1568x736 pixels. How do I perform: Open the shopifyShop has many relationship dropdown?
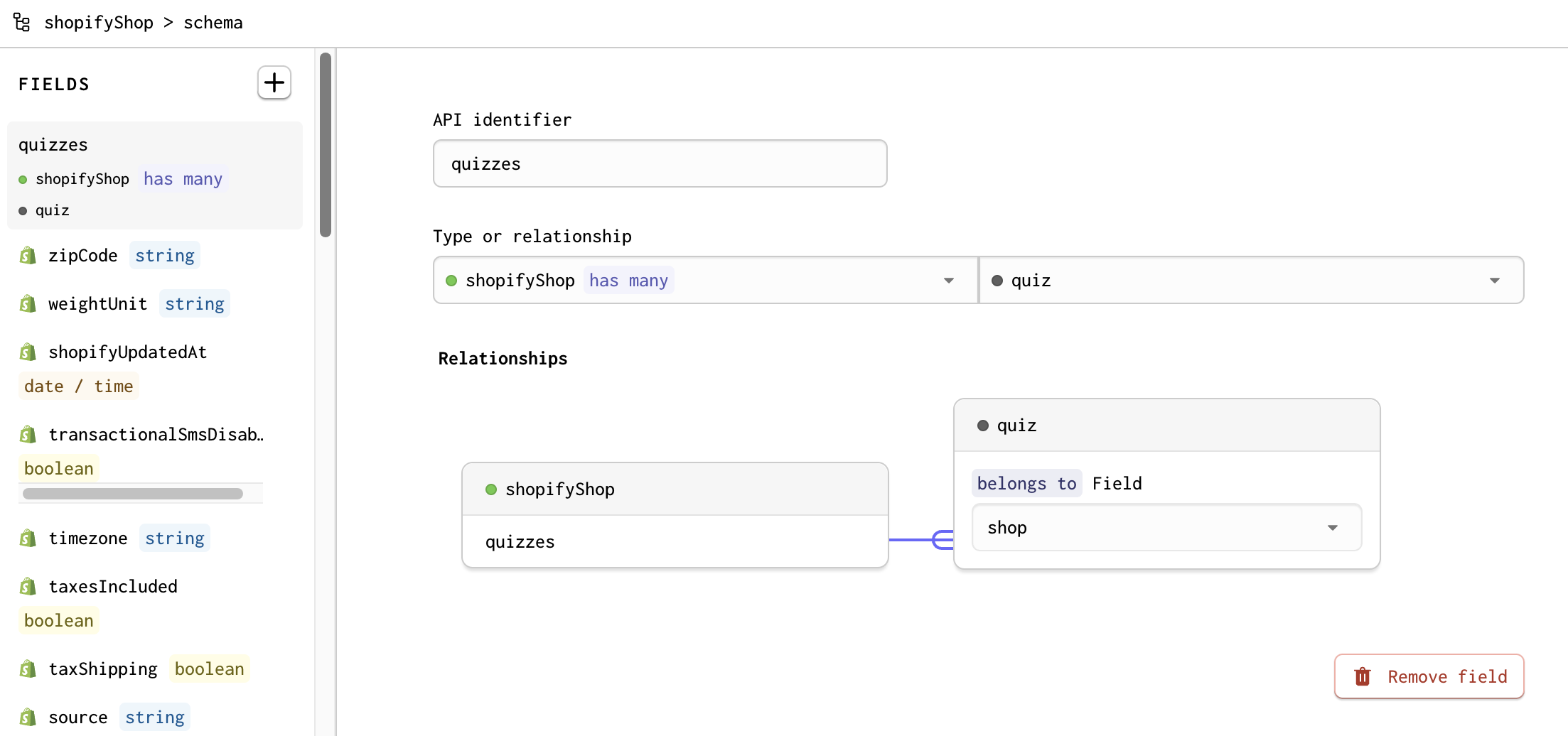pos(705,281)
